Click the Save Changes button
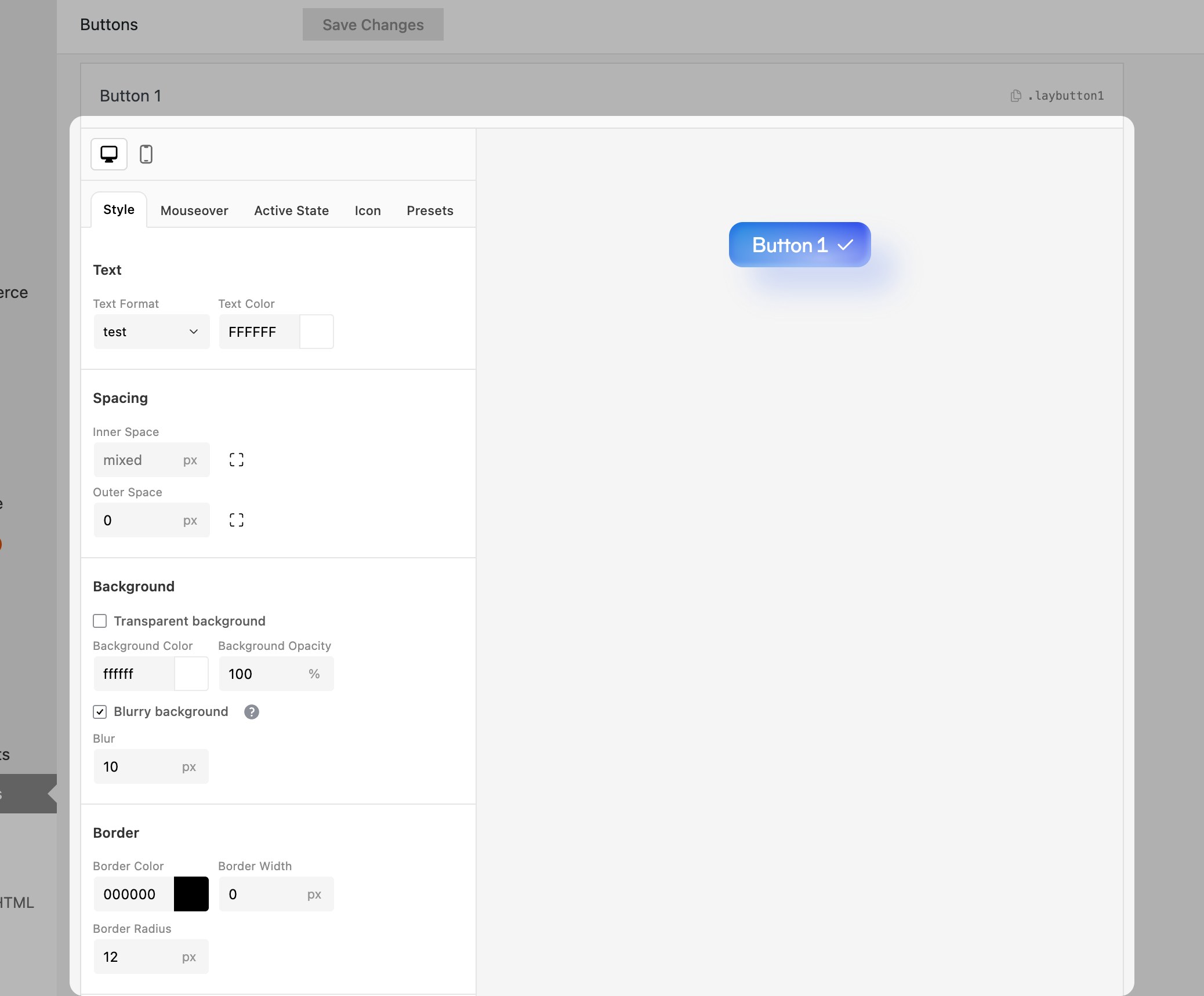The width and height of the screenshot is (1204, 996). pos(373,24)
